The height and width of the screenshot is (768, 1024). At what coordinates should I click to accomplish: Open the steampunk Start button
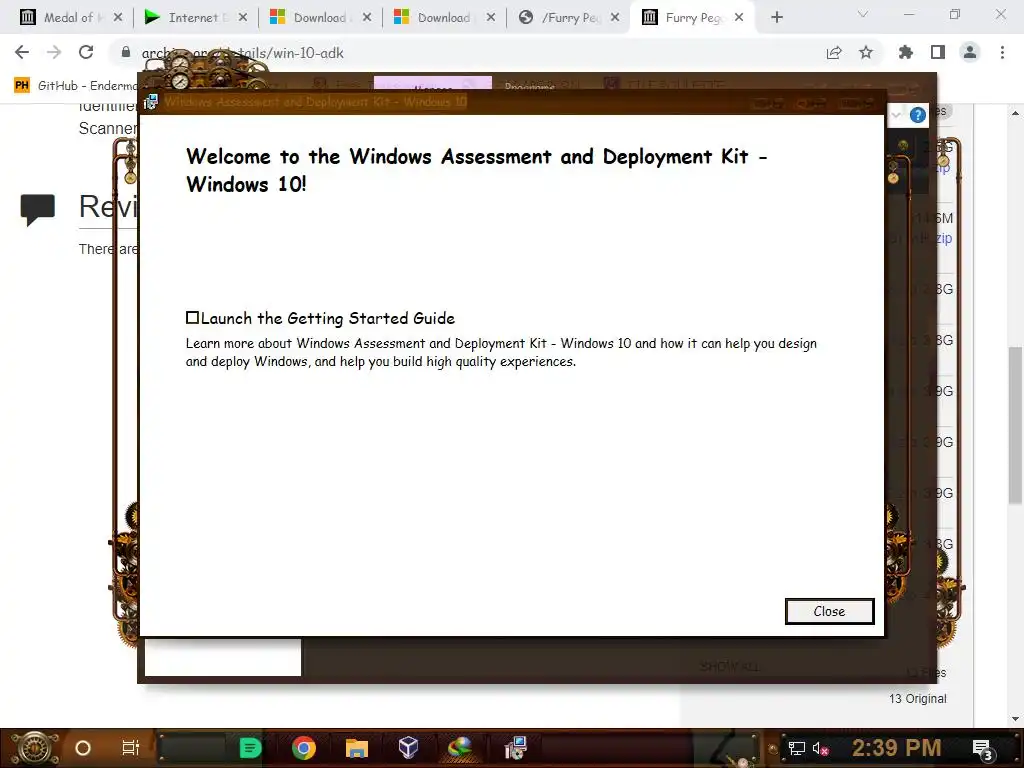pos(35,748)
